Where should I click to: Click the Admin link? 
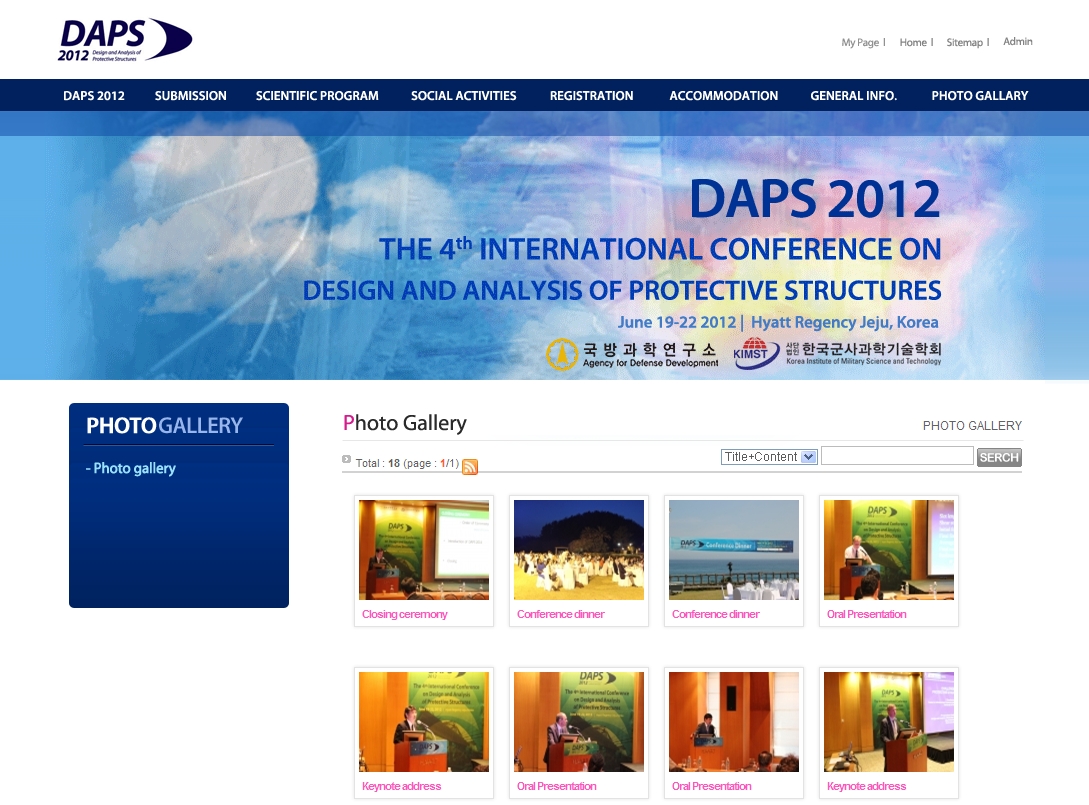[1017, 42]
